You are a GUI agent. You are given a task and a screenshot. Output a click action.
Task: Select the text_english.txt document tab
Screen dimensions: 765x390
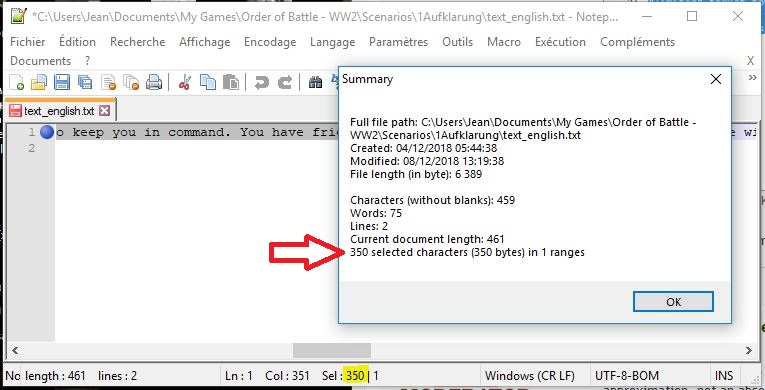tap(59, 111)
